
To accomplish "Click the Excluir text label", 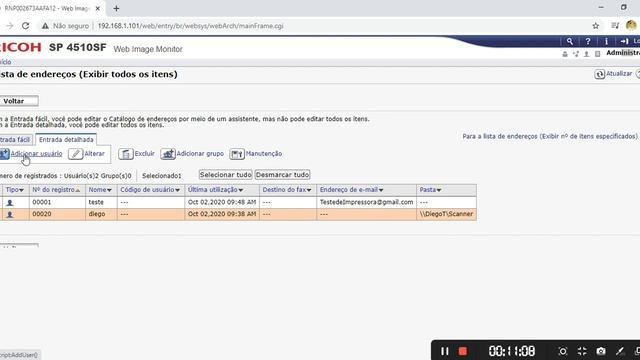I will (144, 154).
